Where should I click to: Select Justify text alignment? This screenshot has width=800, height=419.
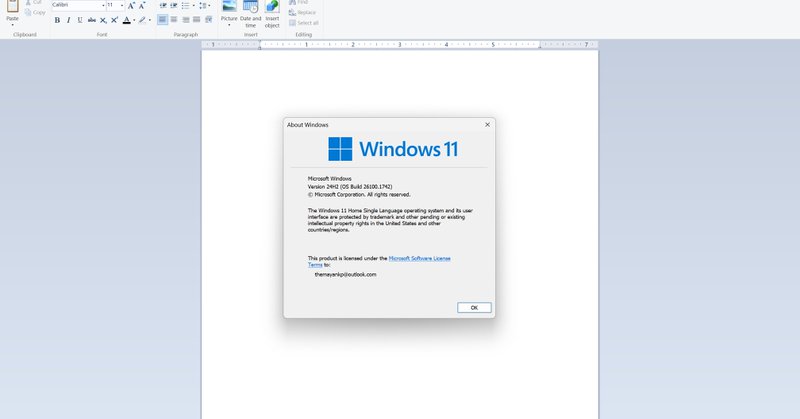[x=197, y=19]
